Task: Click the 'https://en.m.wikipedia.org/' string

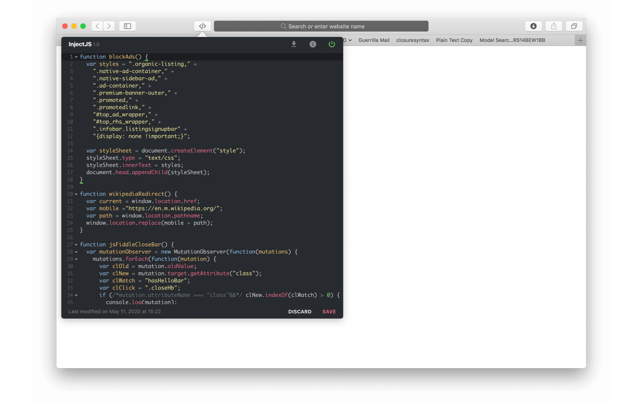Action: [173, 208]
